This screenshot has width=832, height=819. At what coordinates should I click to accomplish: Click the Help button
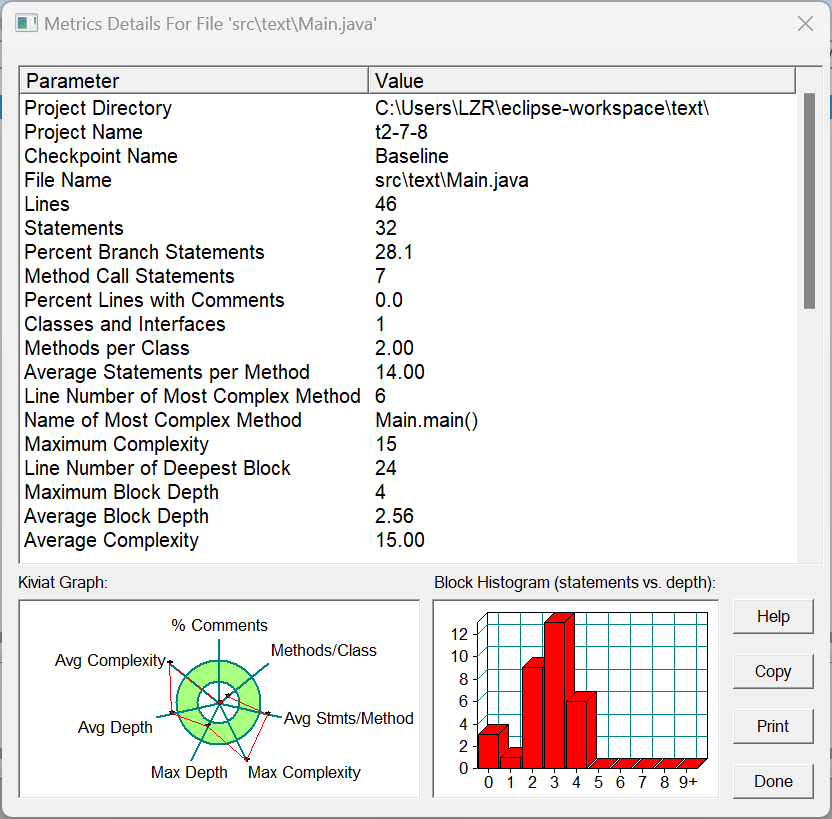point(773,616)
